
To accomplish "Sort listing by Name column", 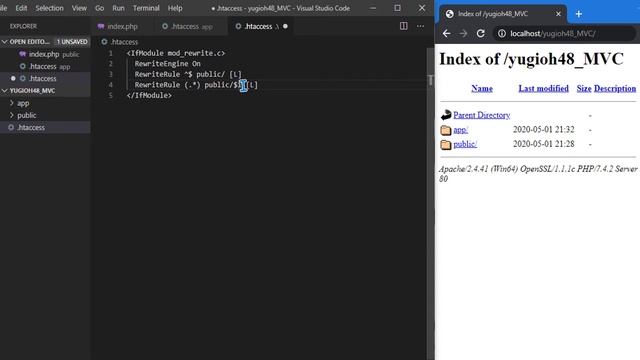I will 482,89.
